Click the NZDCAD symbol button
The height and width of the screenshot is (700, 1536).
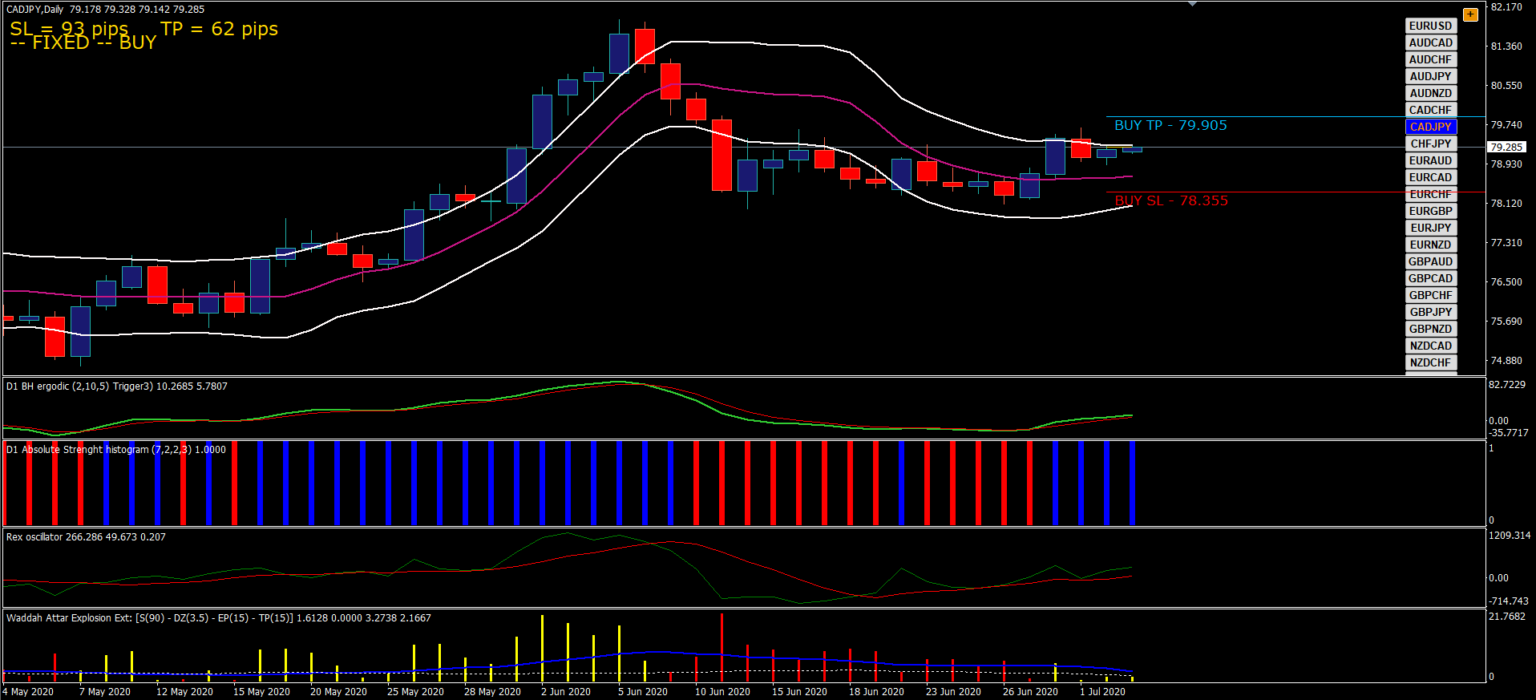(1430, 345)
